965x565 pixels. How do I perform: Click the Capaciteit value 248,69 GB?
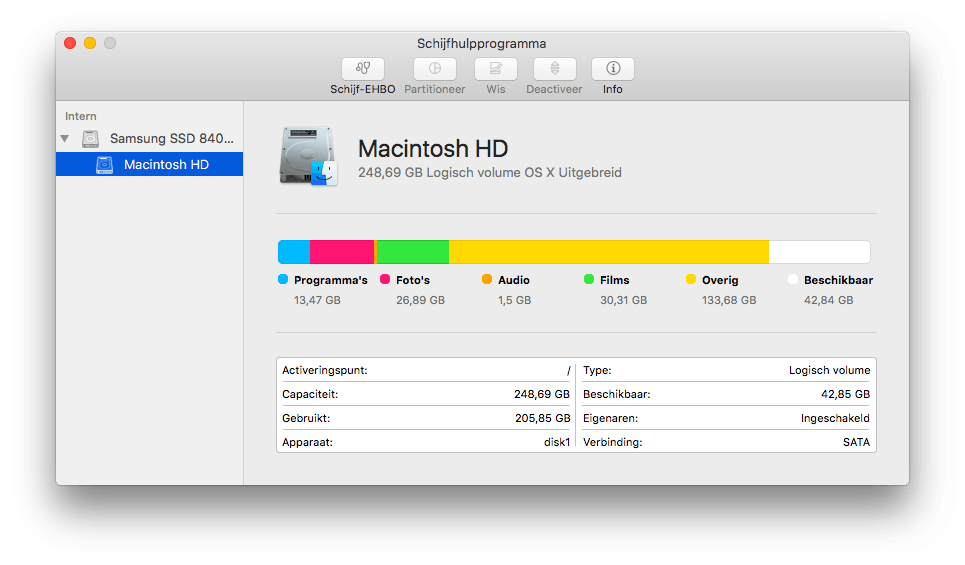pyautogui.click(x=542, y=395)
